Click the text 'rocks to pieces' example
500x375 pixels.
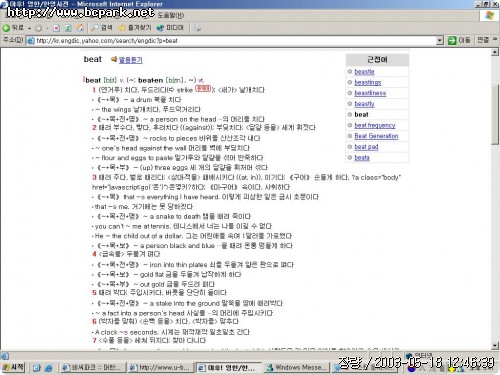(x=173, y=138)
